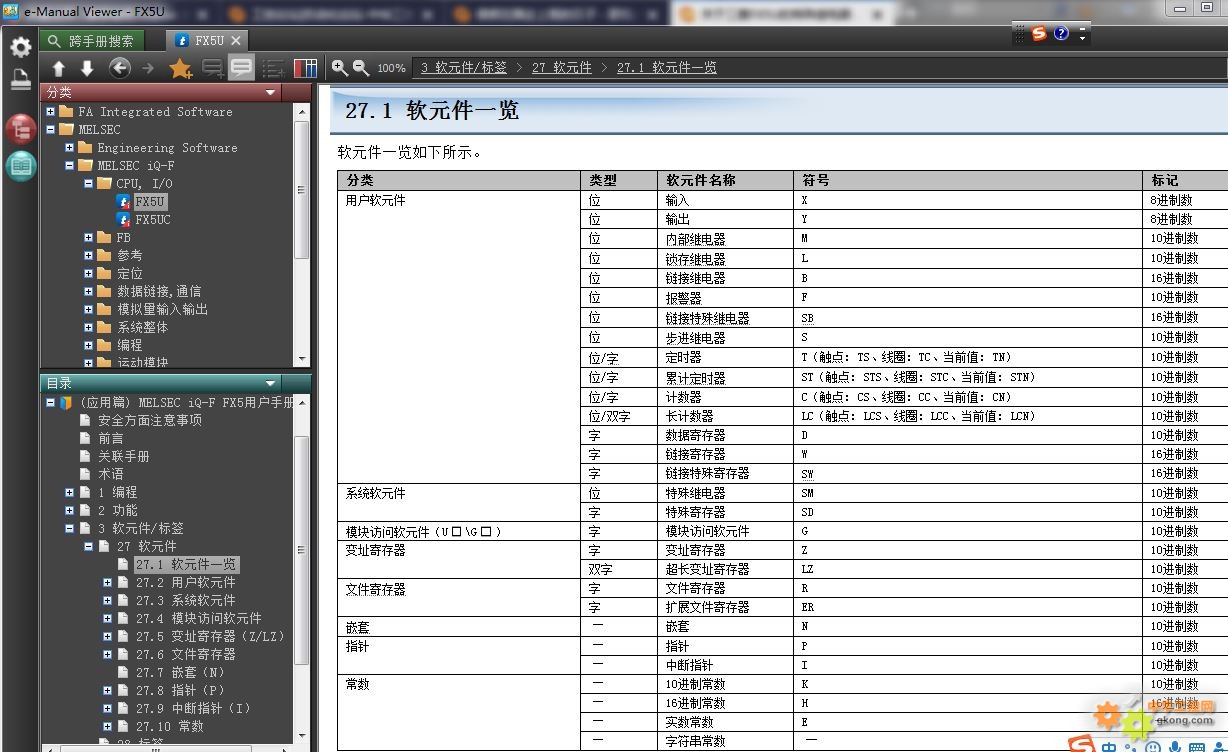Expand the Engineering Software folder
1228x752 pixels.
click(x=69, y=147)
